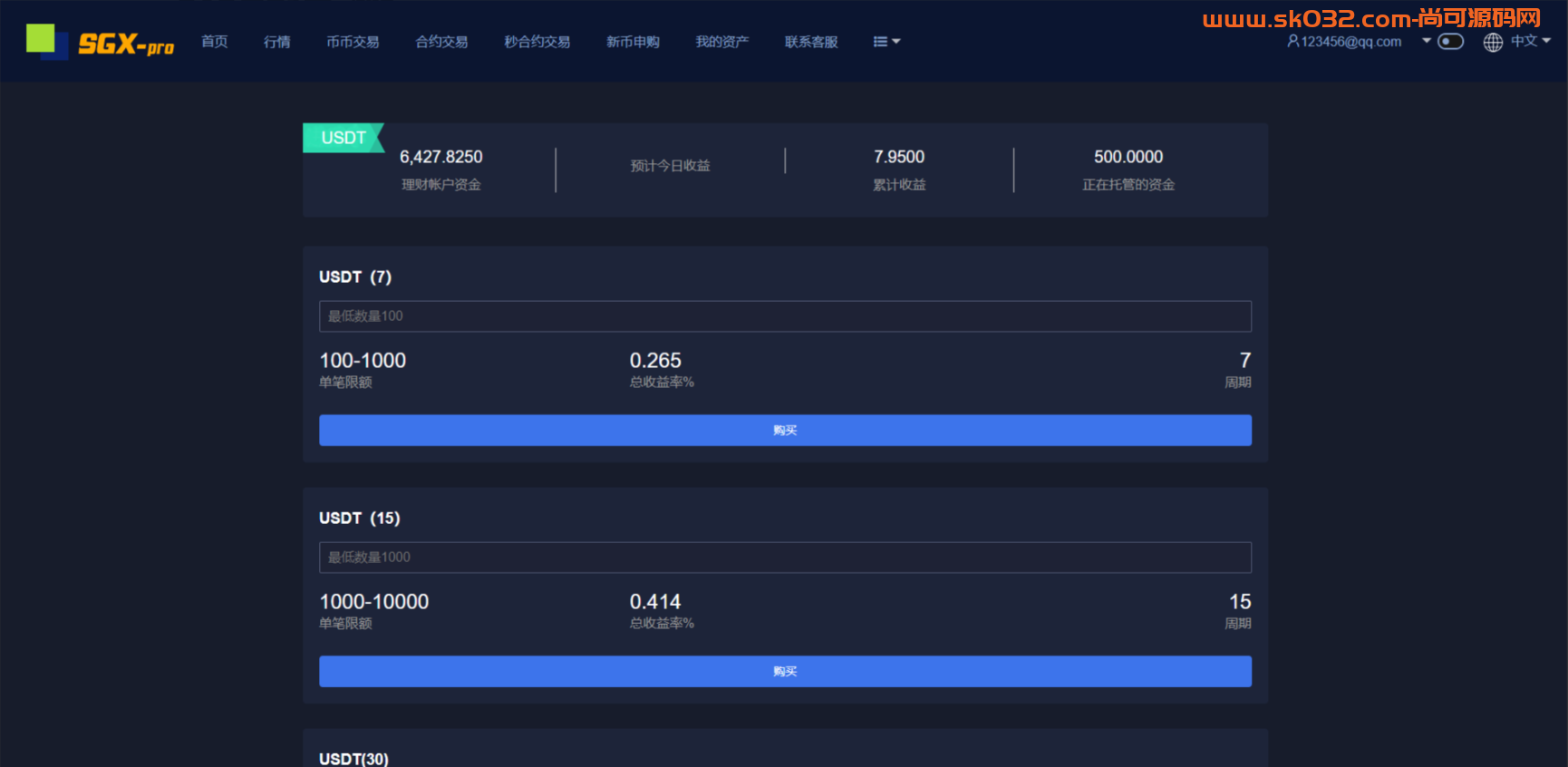The height and width of the screenshot is (767, 1568).
Task: Open 秒合约交易 in the navigation
Action: pyautogui.click(x=537, y=42)
